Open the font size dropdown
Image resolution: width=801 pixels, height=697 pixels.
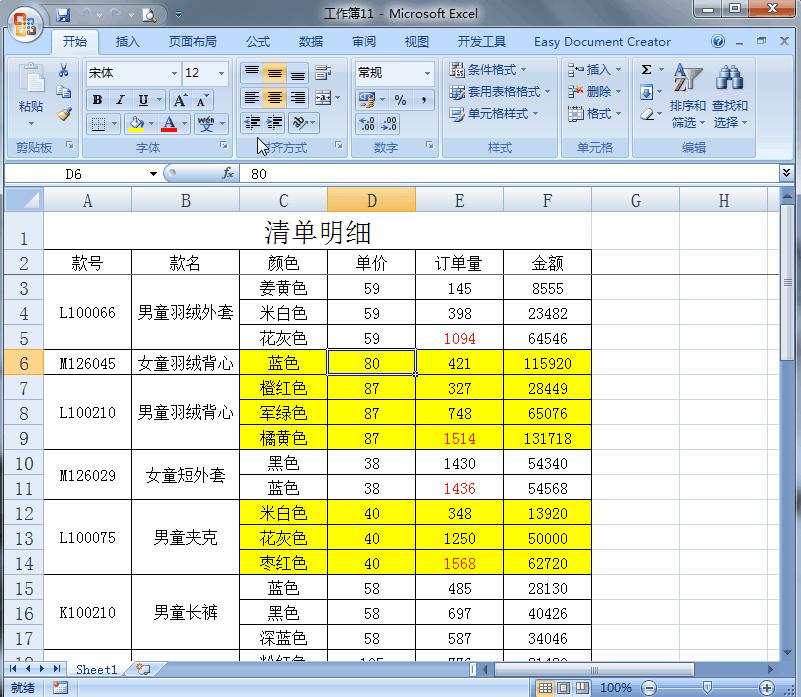[220, 73]
